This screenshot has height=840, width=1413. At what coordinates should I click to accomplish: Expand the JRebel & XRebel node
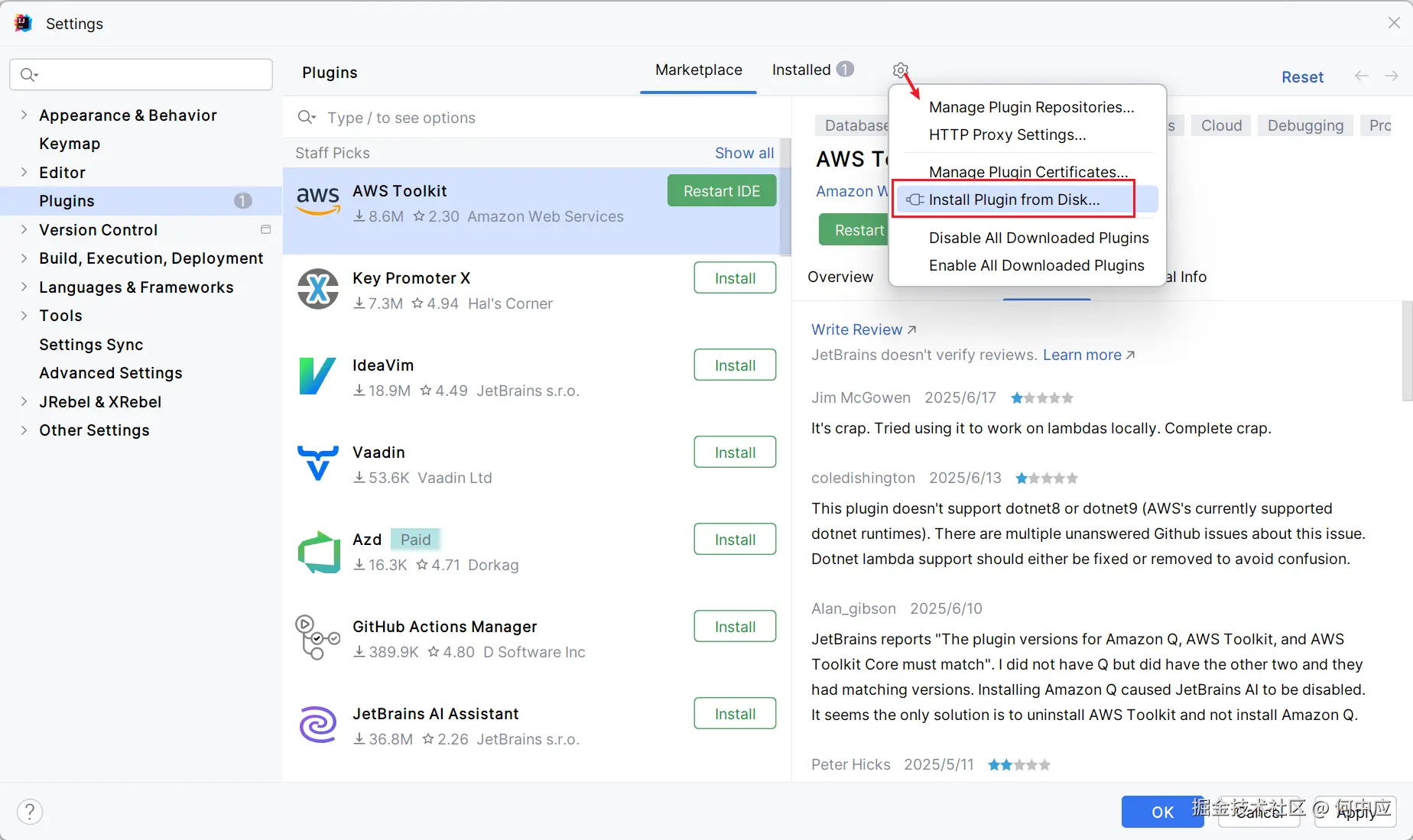coord(24,401)
